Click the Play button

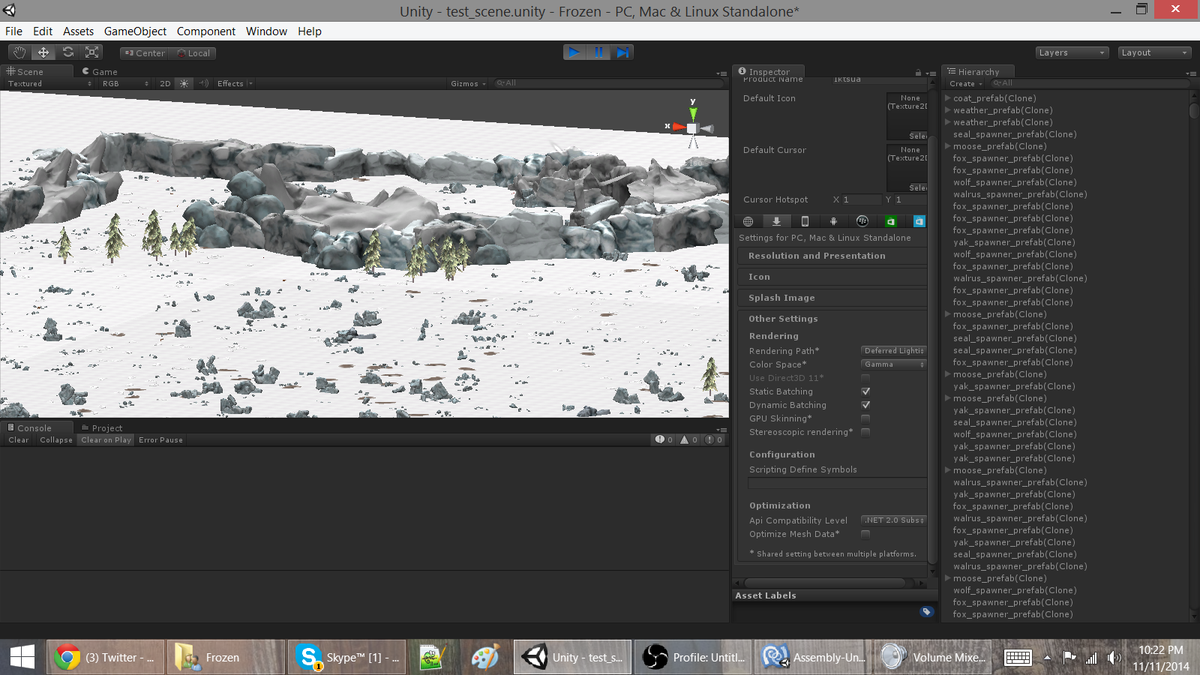[574, 52]
